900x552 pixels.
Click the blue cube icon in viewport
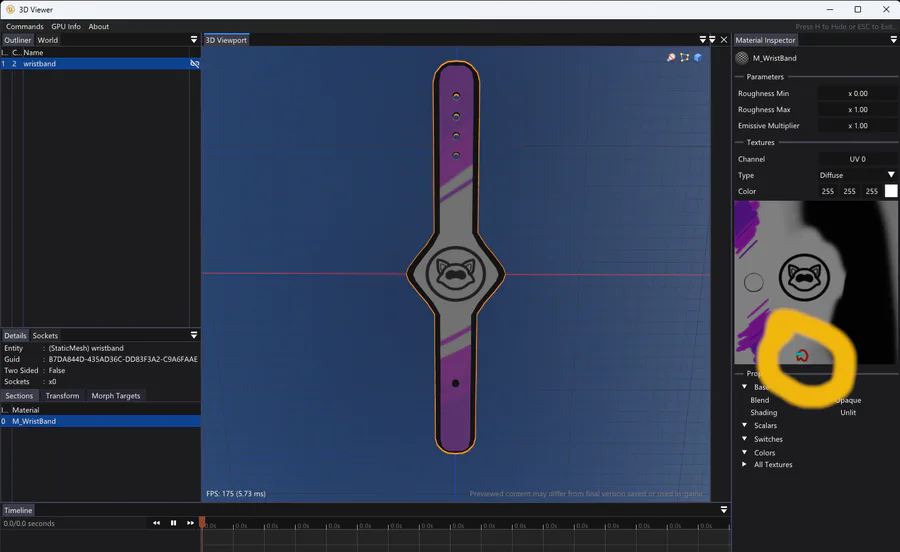point(698,57)
